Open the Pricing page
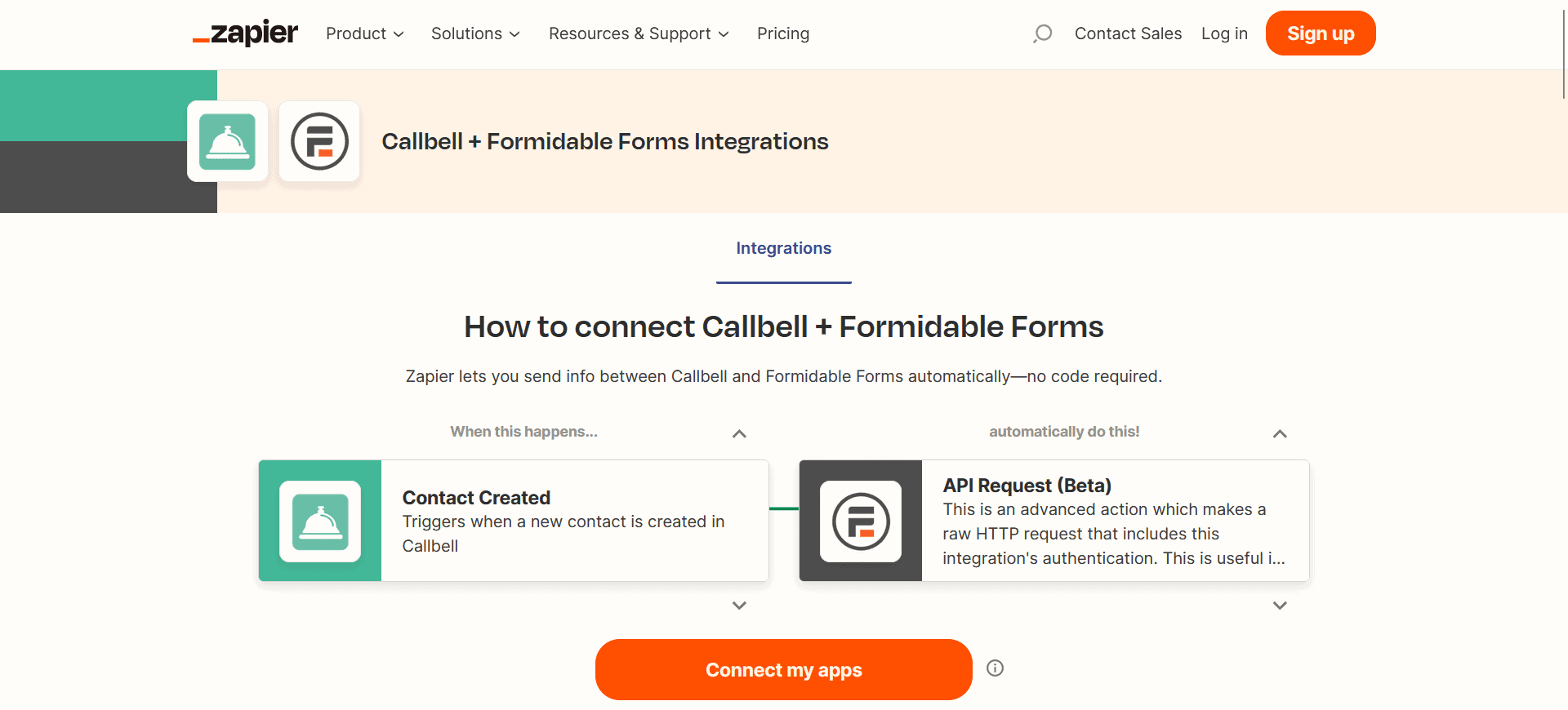Screen dimensions: 1568x710 tap(782, 33)
